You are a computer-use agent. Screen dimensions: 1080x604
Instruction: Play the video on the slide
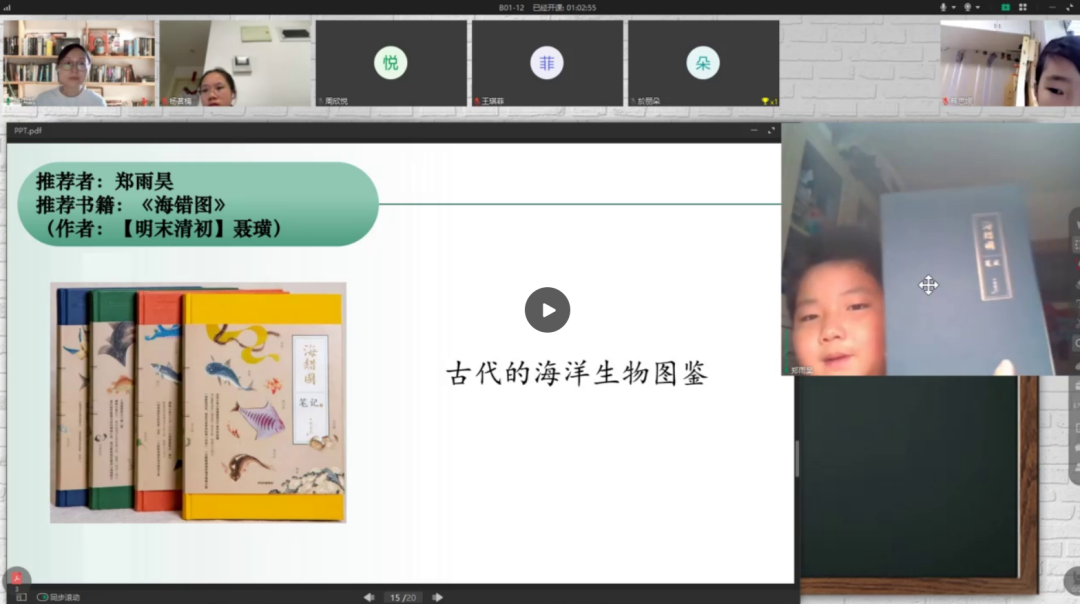click(x=547, y=310)
